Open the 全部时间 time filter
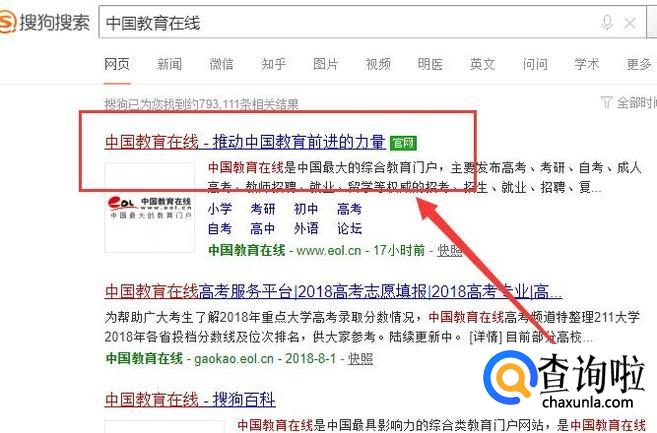 (636, 102)
